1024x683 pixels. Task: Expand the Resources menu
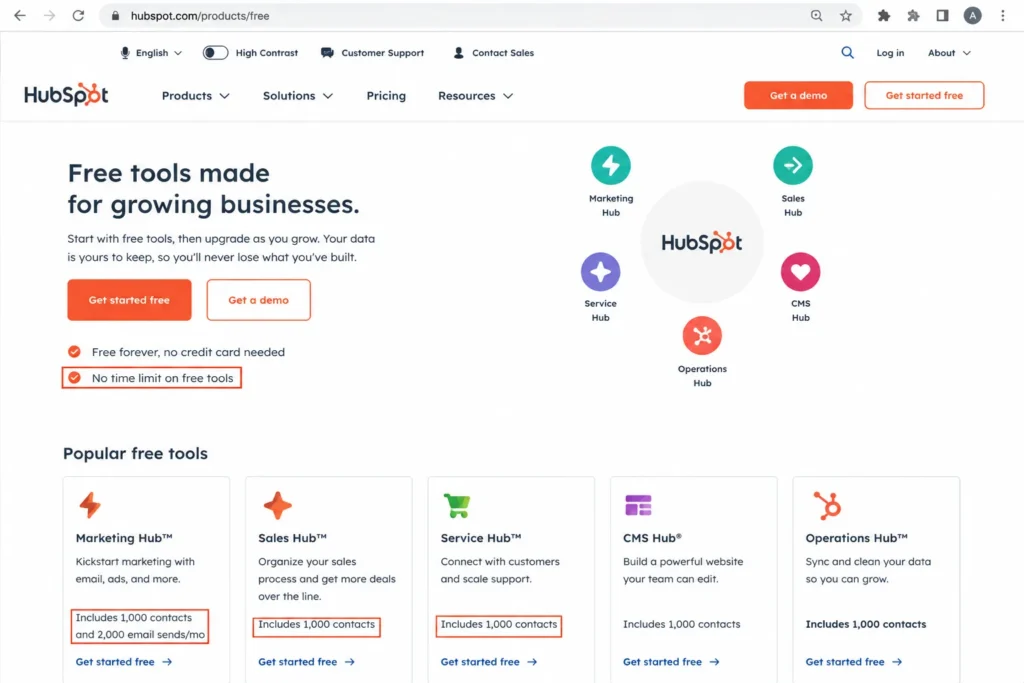tap(475, 96)
